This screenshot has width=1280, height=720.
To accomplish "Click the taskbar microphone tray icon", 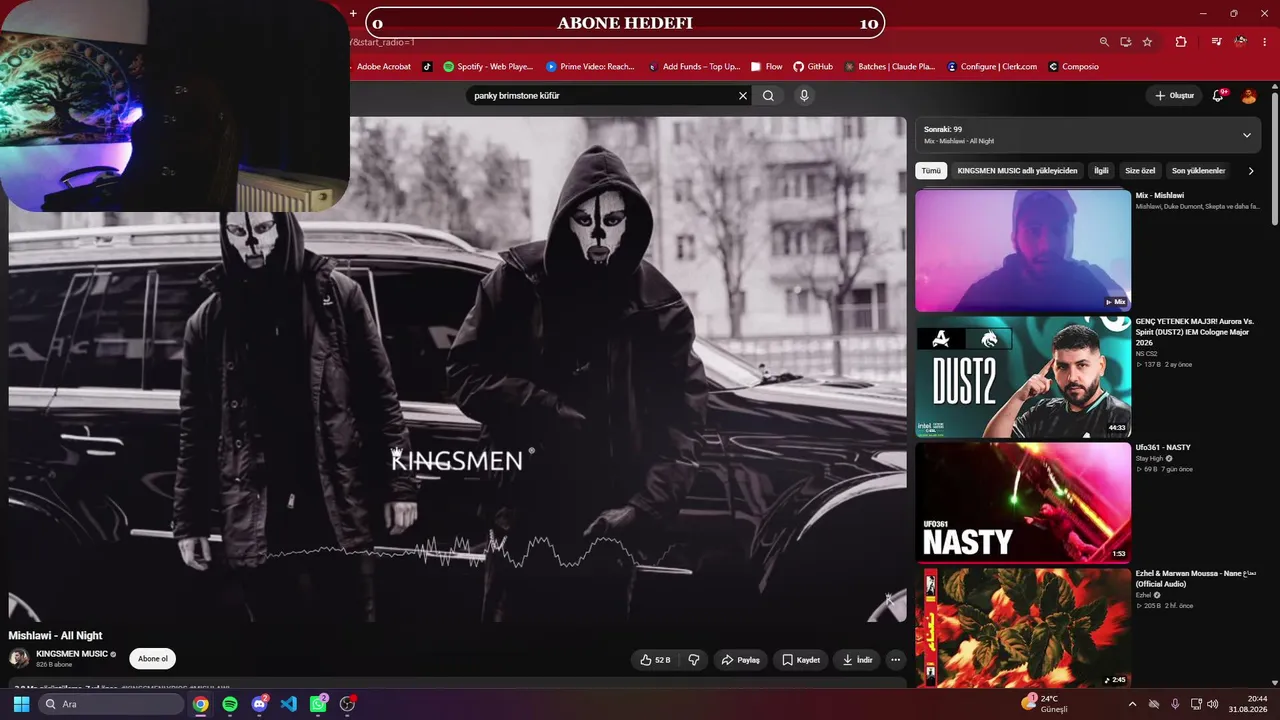I will point(1175,704).
